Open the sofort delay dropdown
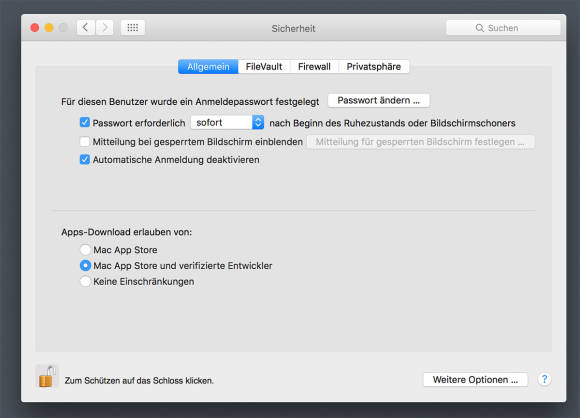Screen dimensions: 580x418 click(227, 122)
